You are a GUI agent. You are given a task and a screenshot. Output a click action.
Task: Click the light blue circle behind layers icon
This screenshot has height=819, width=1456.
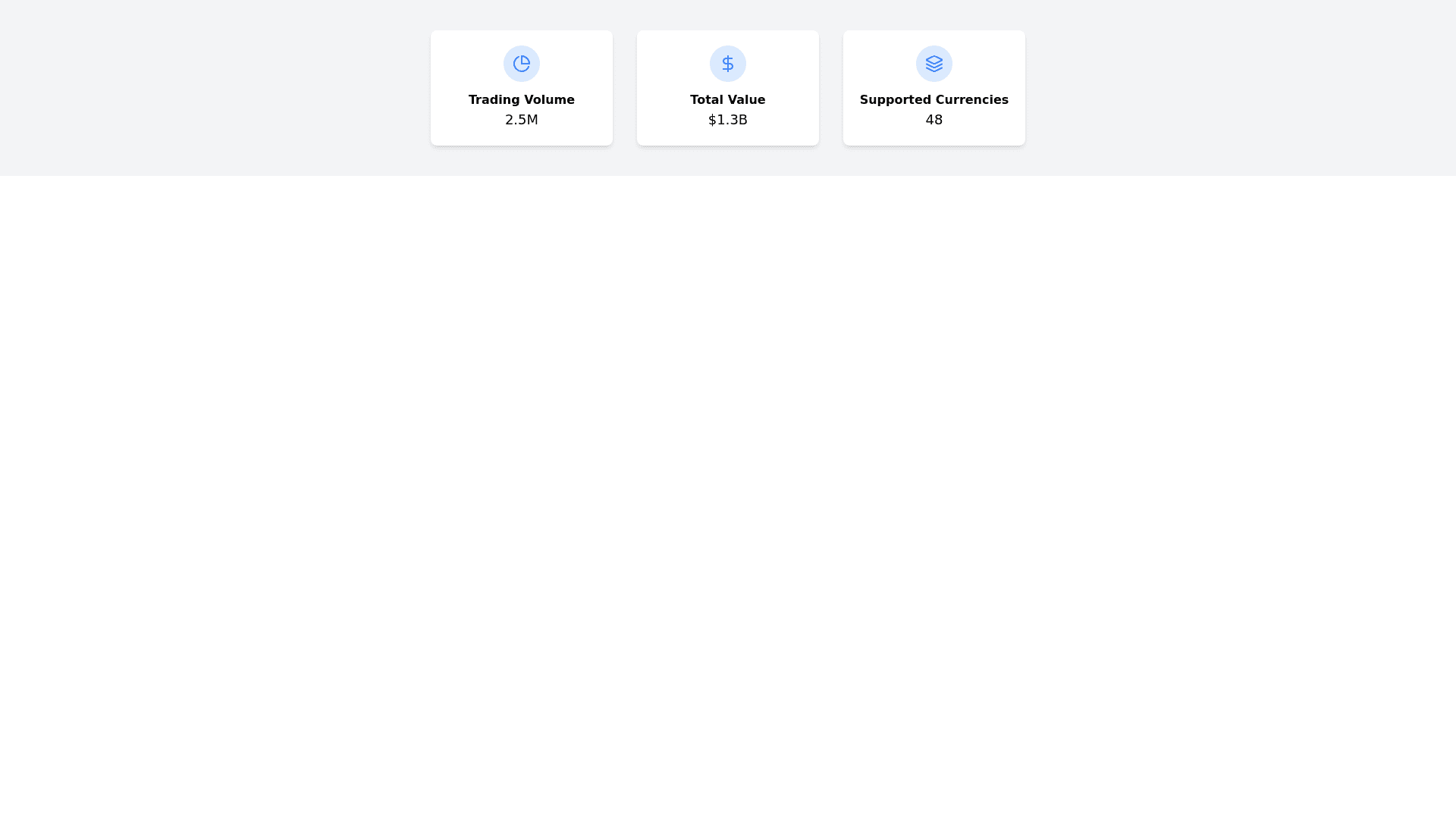[x=934, y=64]
